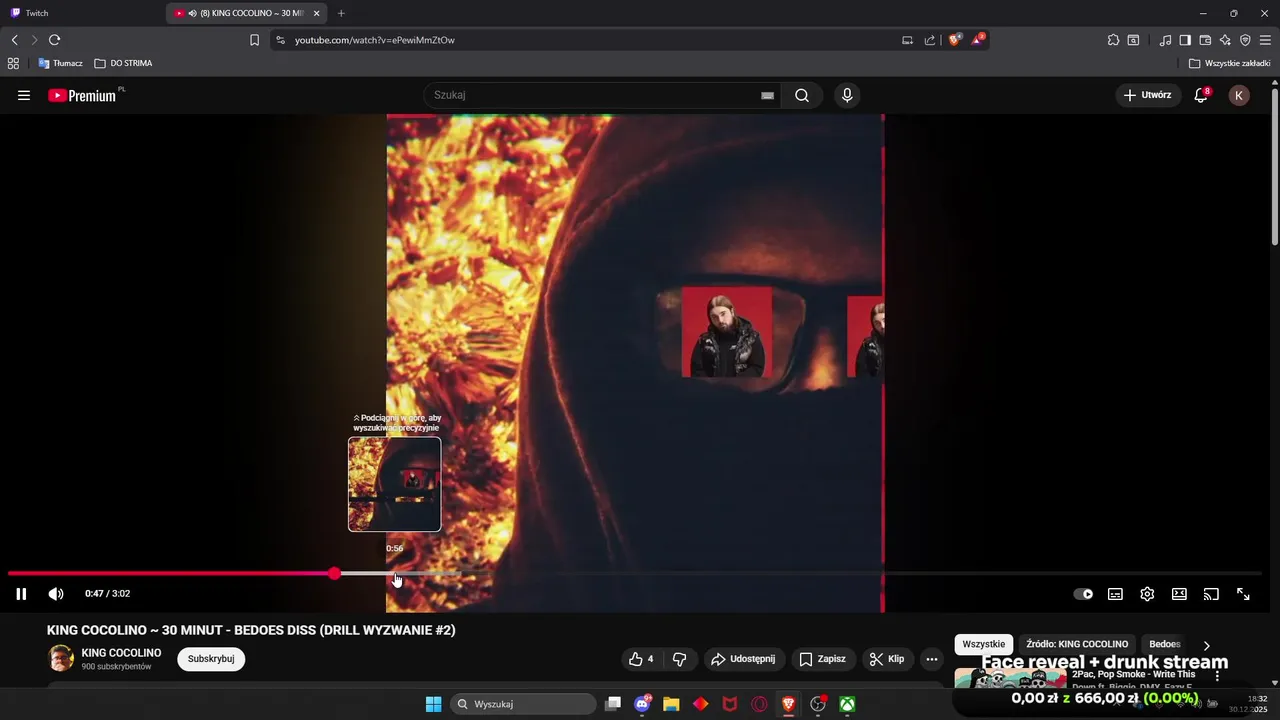Open Opera GX from taskbar

pos(759,704)
